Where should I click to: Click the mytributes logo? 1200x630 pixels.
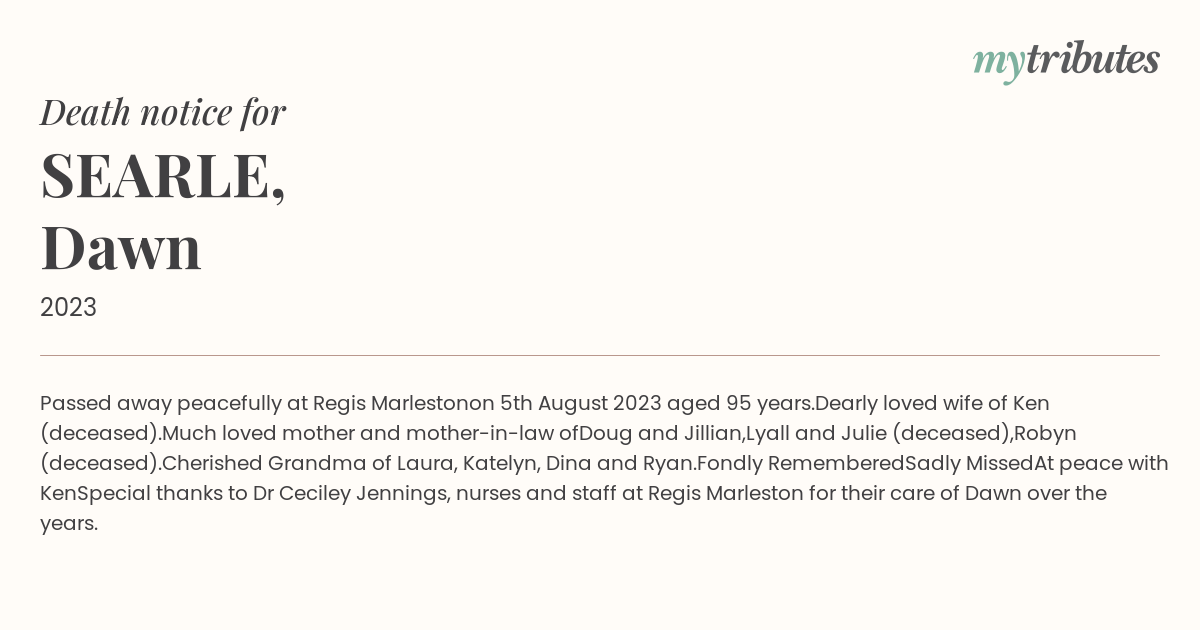pos(1066,61)
